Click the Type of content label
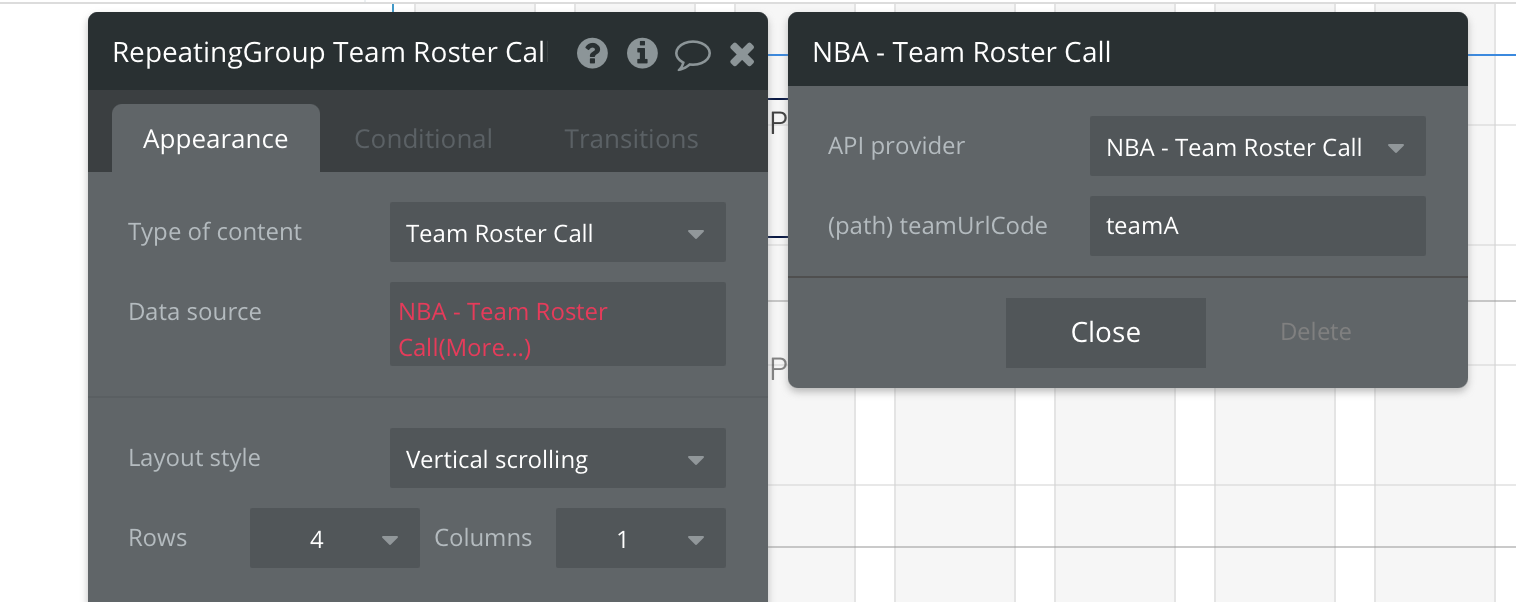1516x602 pixels. (215, 232)
